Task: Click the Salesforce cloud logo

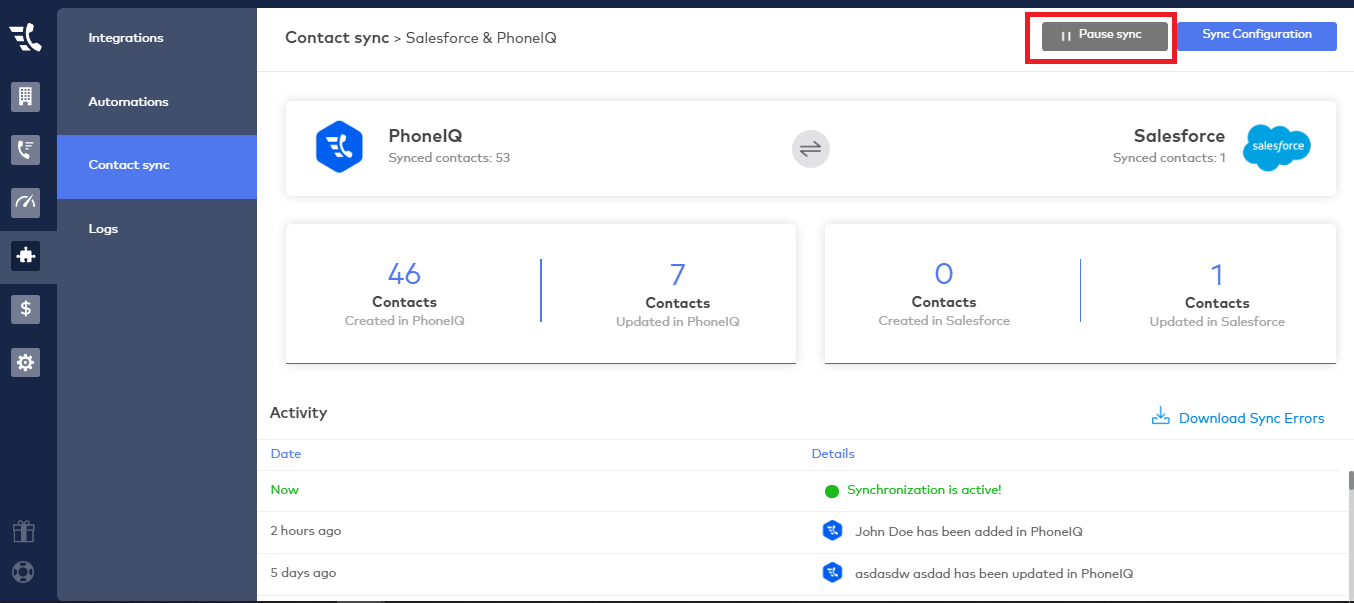Action: click(1276, 148)
